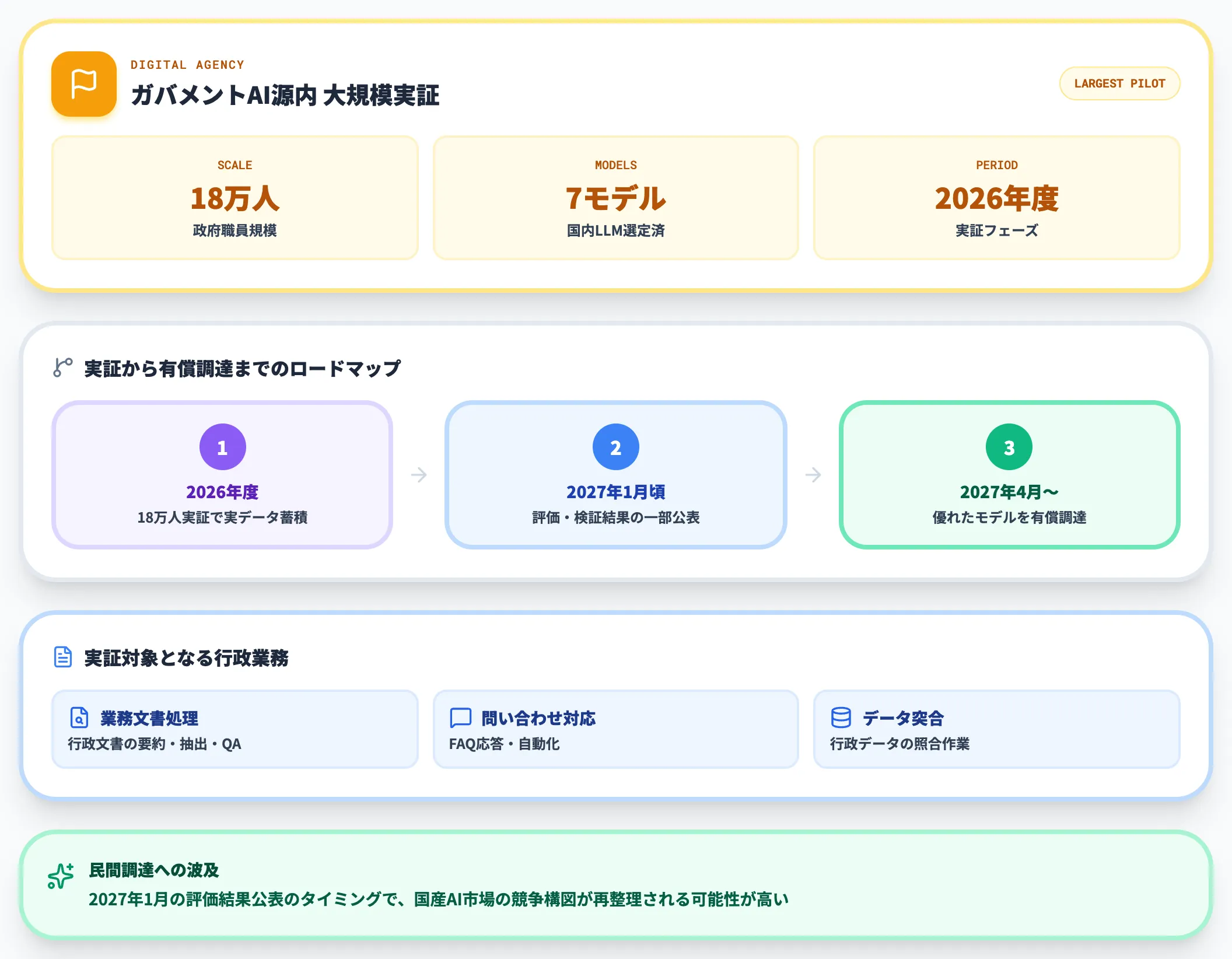Click the 実証フェーズ caption
The width and height of the screenshot is (1232, 959).
(x=997, y=230)
